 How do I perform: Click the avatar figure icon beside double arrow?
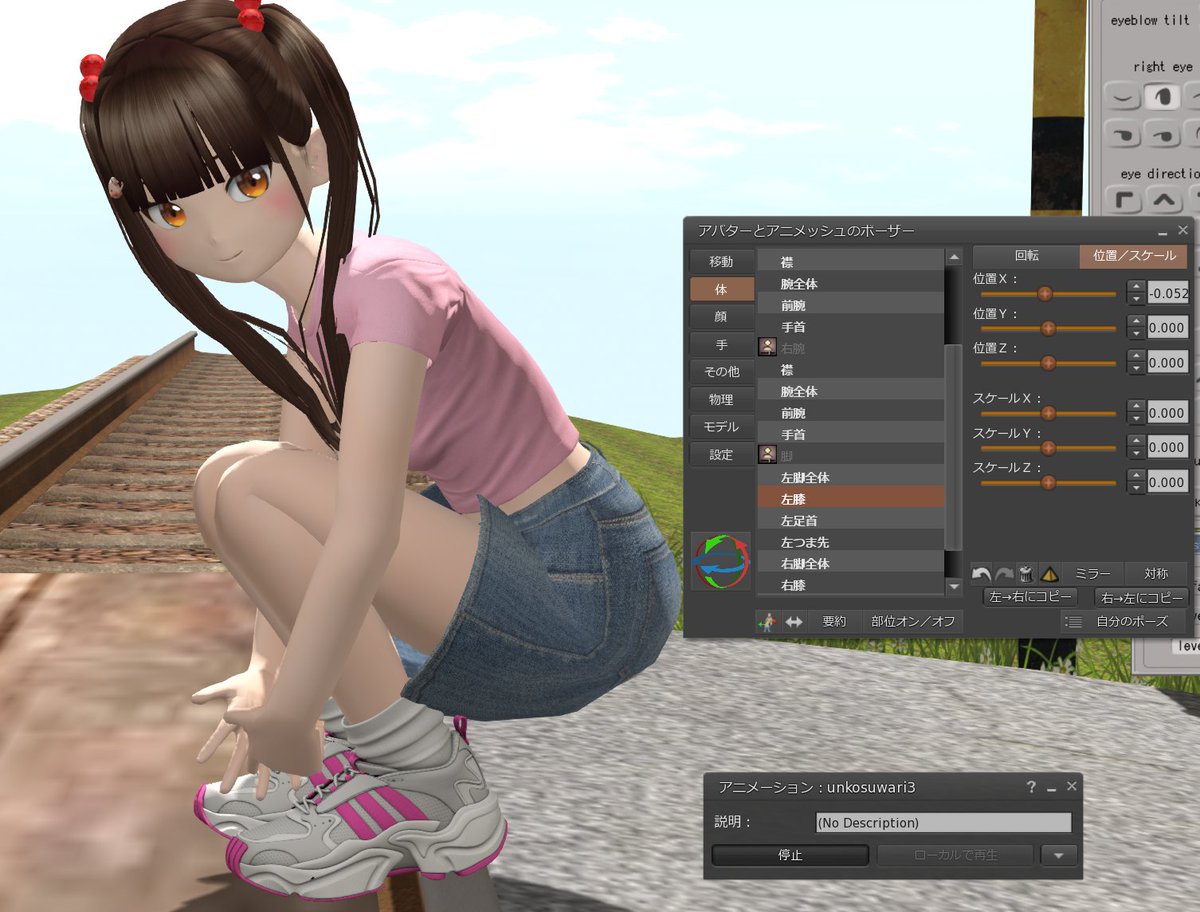point(768,622)
